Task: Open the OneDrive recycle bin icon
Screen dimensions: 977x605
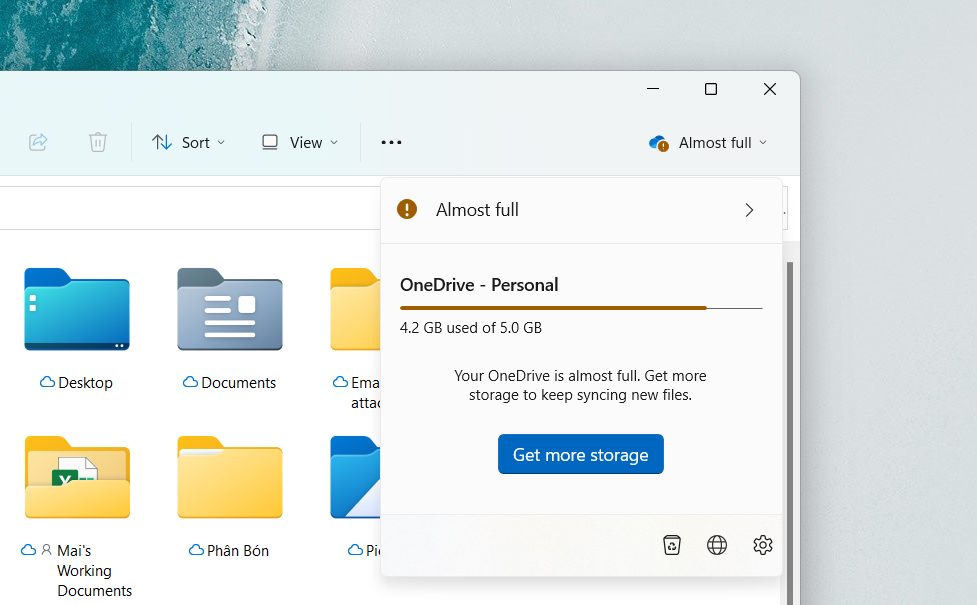Action: pyautogui.click(x=671, y=544)
